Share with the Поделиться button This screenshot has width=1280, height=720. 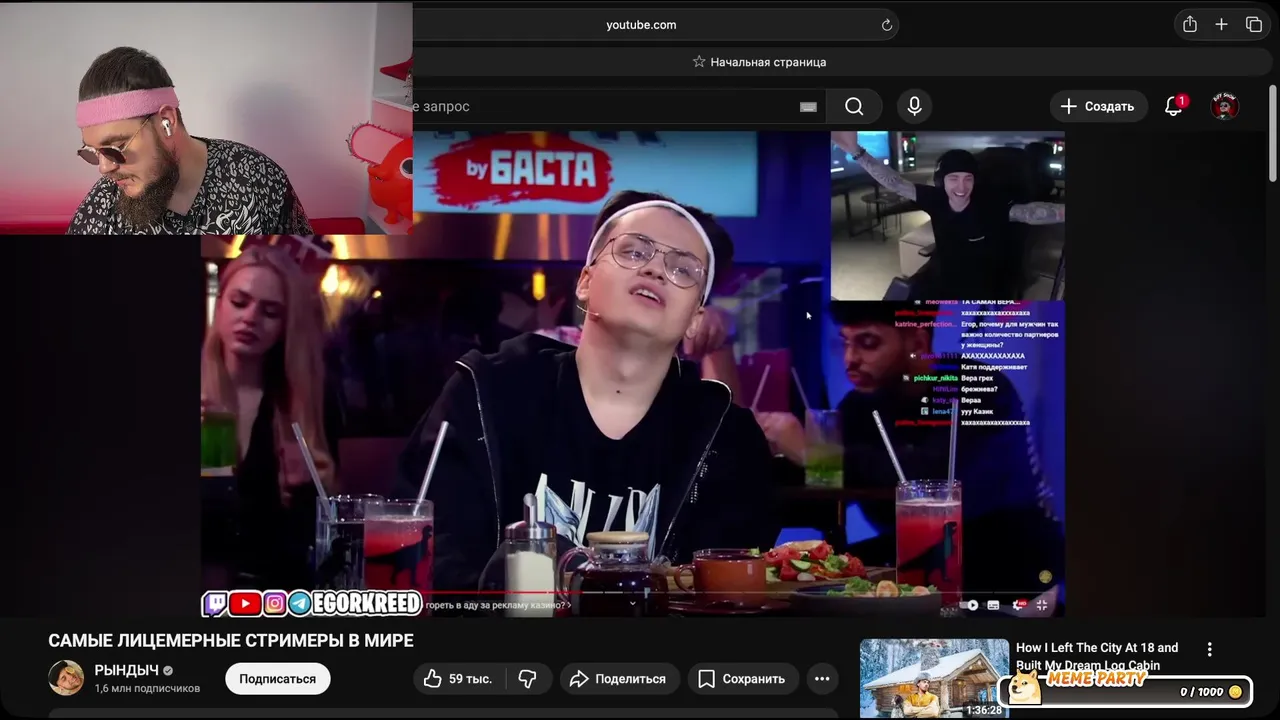click(x=619, y=679)
